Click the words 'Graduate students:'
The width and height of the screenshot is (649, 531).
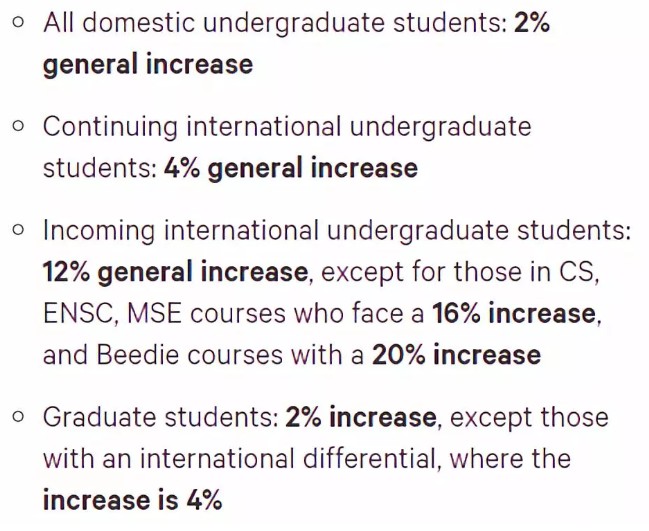click(x=161, y=417)
